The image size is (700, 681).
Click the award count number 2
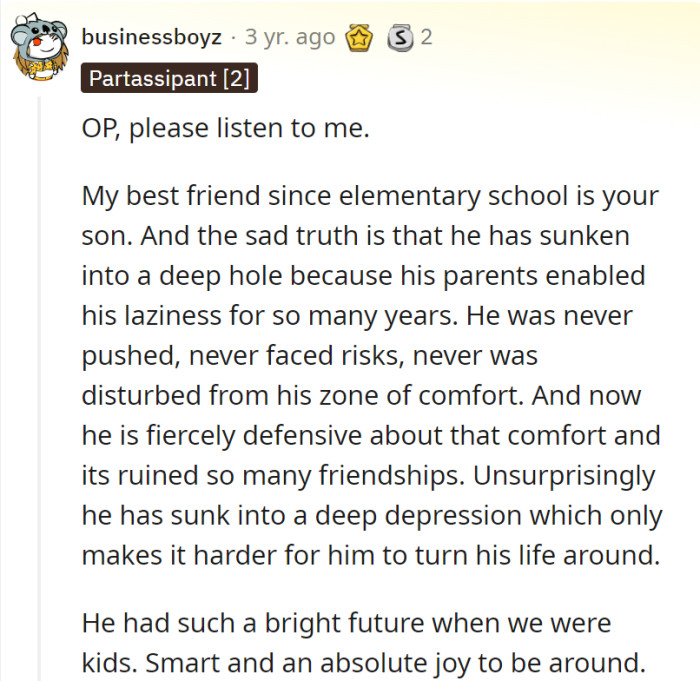[426, 37]
